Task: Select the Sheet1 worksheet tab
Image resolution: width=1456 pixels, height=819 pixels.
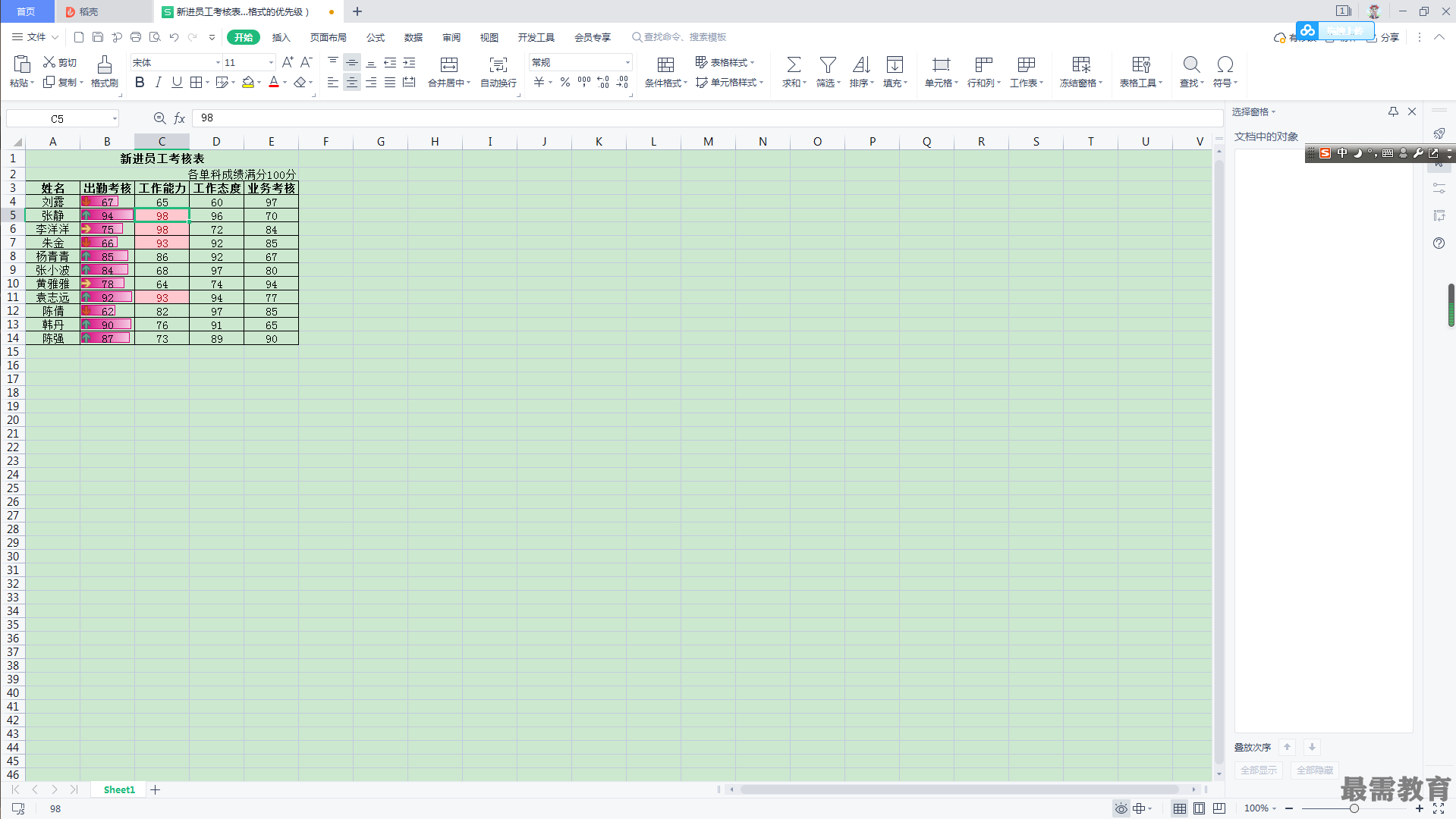Action: [119, 789]
